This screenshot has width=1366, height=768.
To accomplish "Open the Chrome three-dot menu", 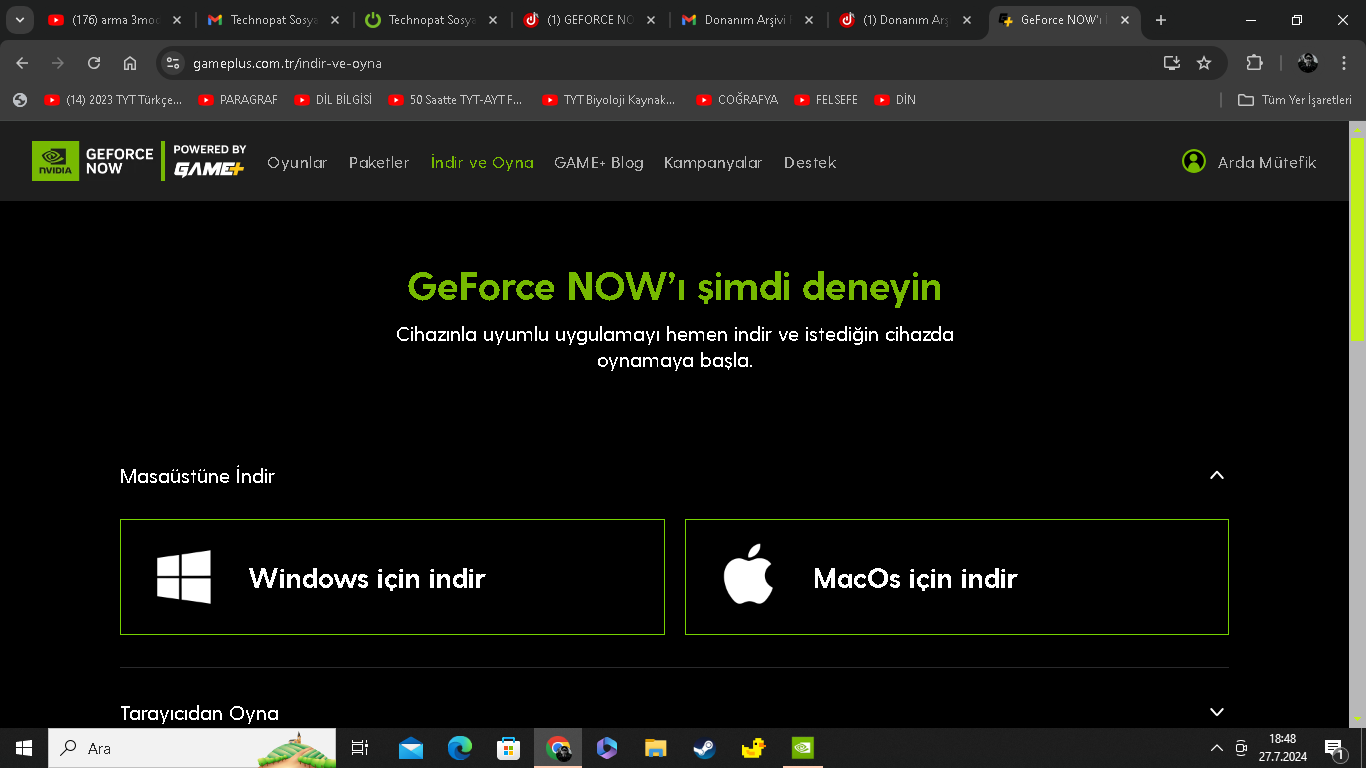I will (1344, 63).
